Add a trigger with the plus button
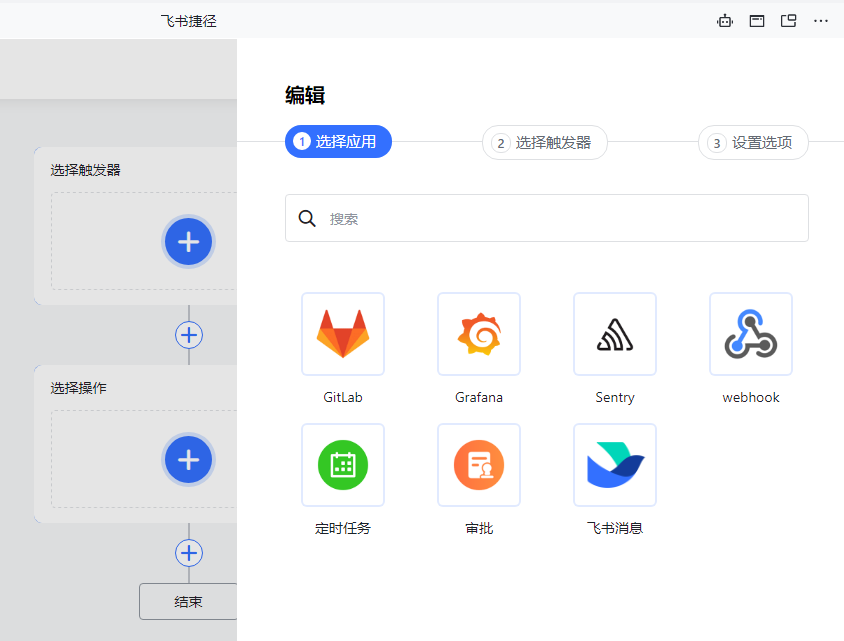Screen dimensions: 844x641 tap(188, 241)
